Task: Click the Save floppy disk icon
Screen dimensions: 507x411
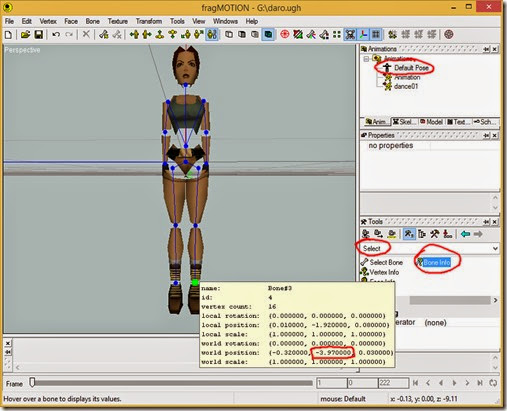Action: tap(39, 35)
